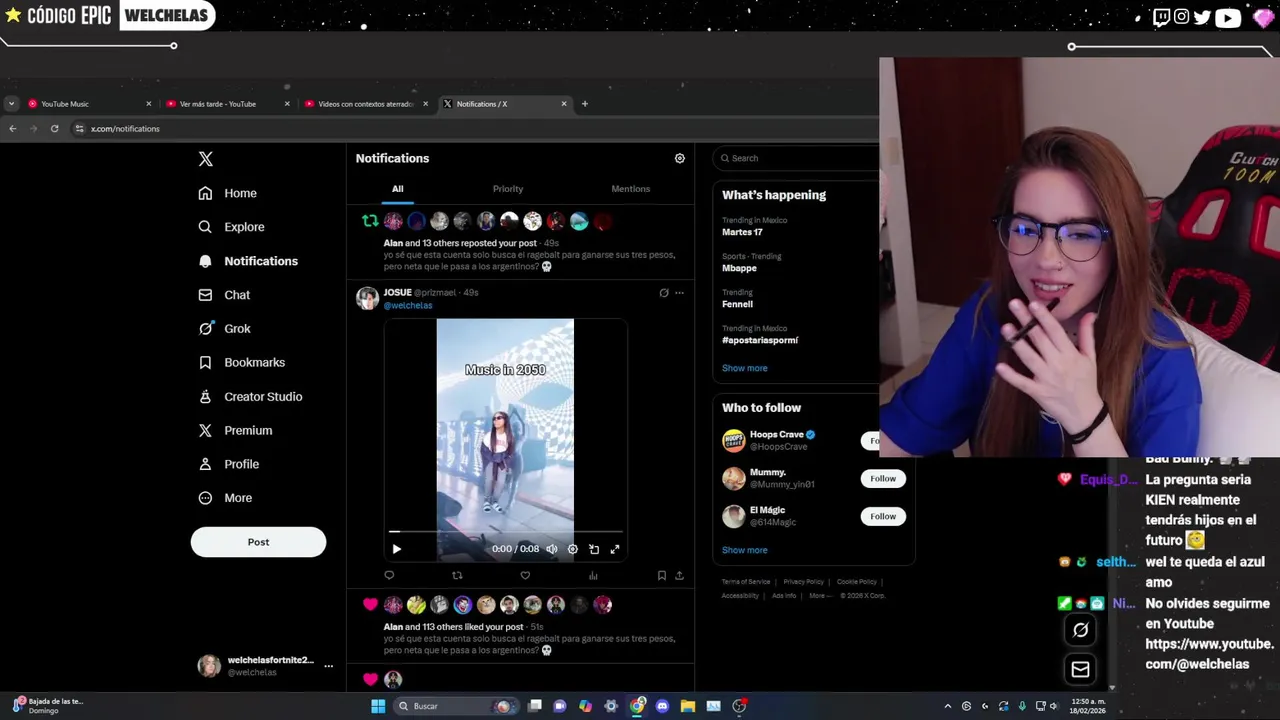Open the Privacy Policy link

(x=803, y=582)
